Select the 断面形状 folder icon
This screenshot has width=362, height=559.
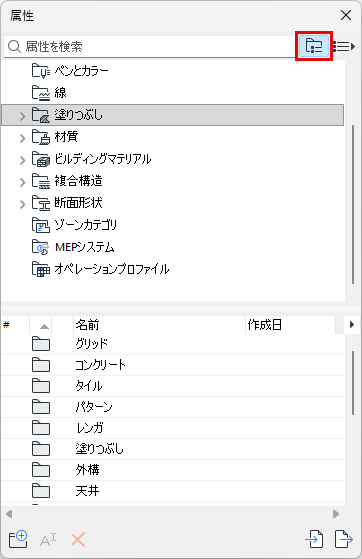(41, 203)
